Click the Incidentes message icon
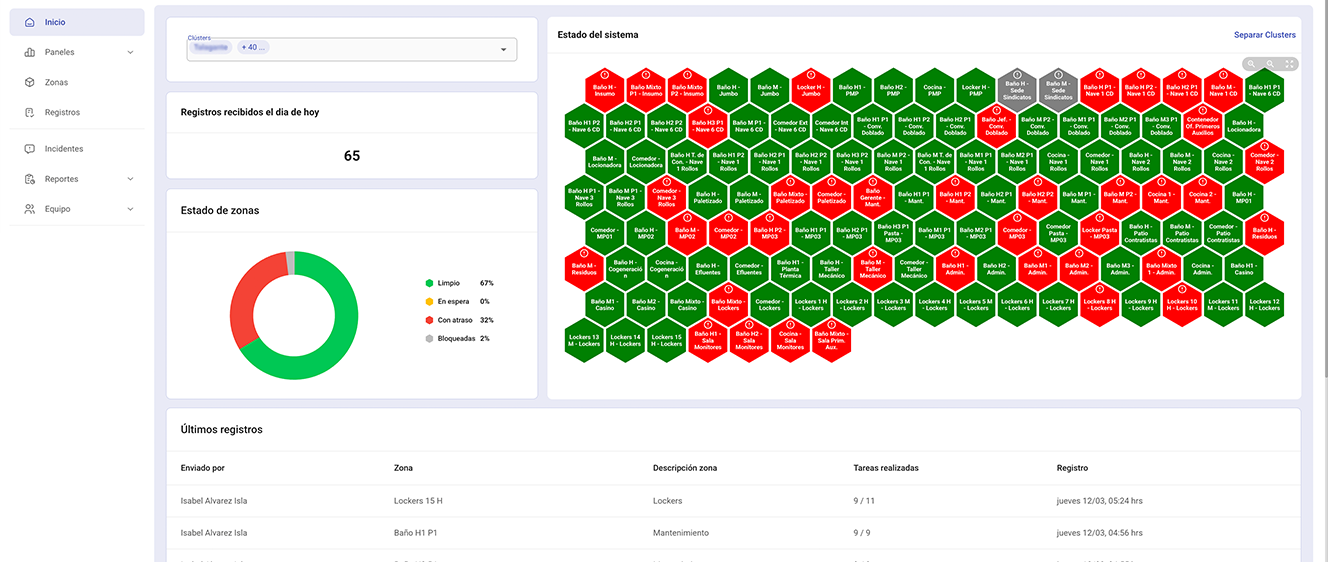1328x562 pixels. tap(29, 149)
